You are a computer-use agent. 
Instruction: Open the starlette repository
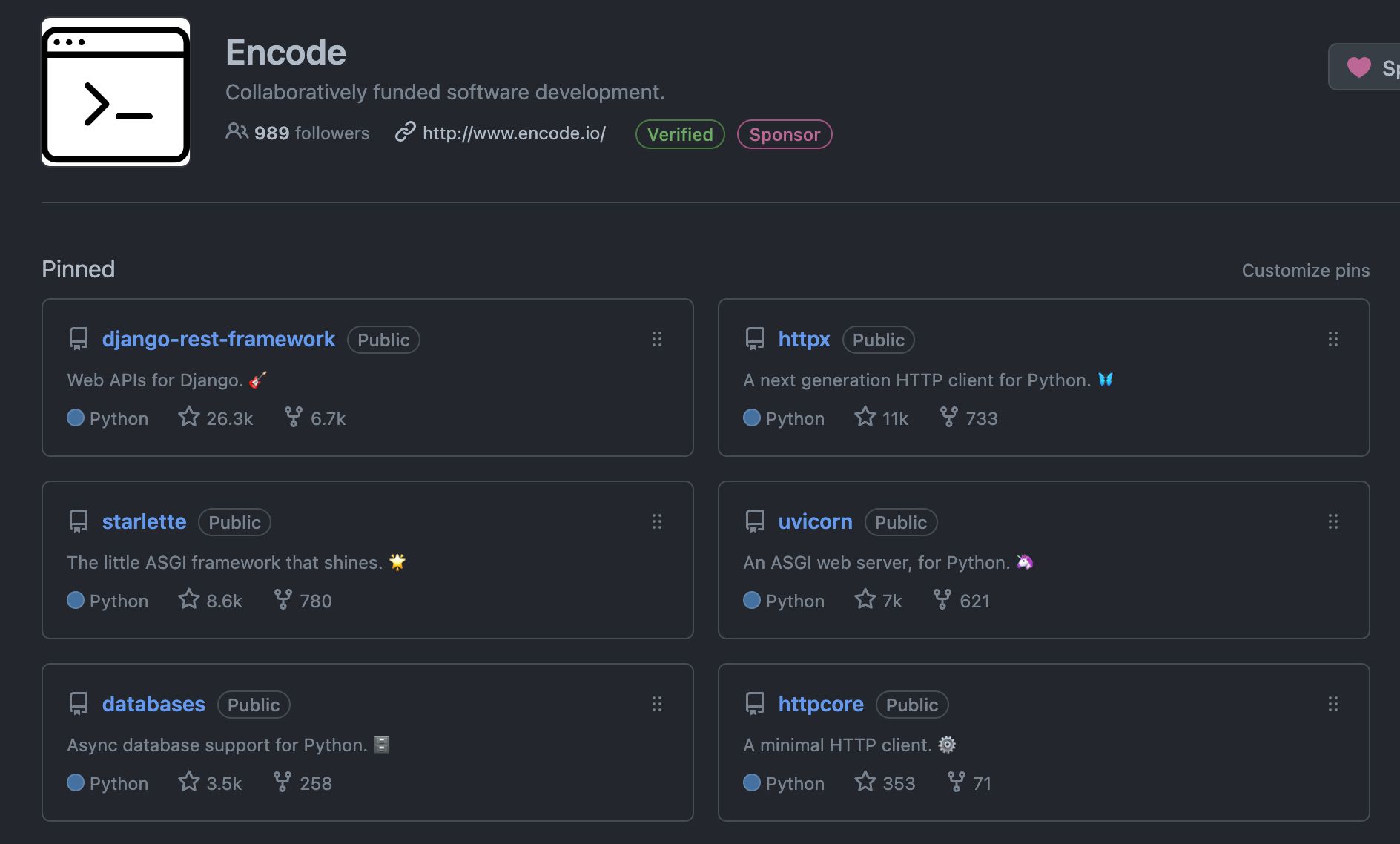[x=144, y=522]
